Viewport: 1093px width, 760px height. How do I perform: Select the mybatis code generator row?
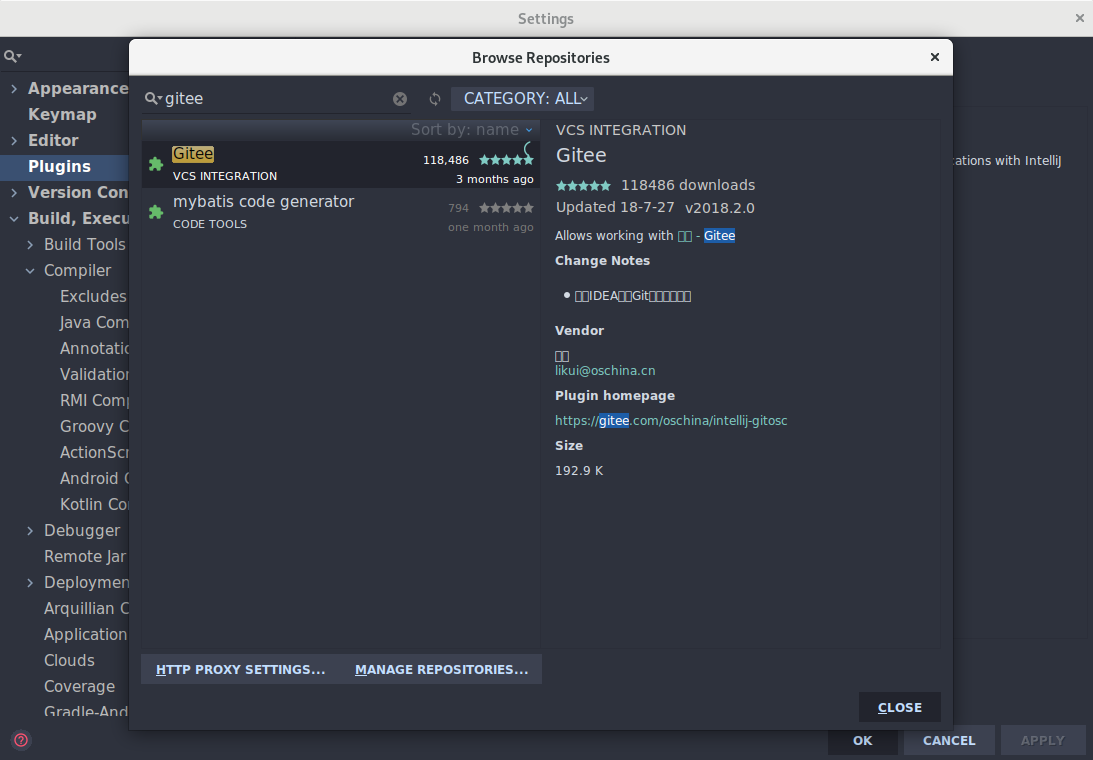(x=341, y=212)
